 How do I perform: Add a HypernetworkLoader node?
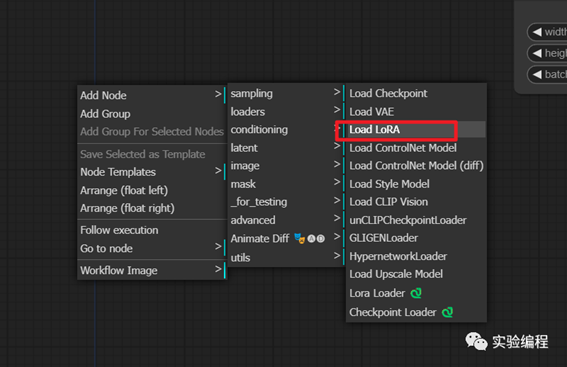coord(416,256)
